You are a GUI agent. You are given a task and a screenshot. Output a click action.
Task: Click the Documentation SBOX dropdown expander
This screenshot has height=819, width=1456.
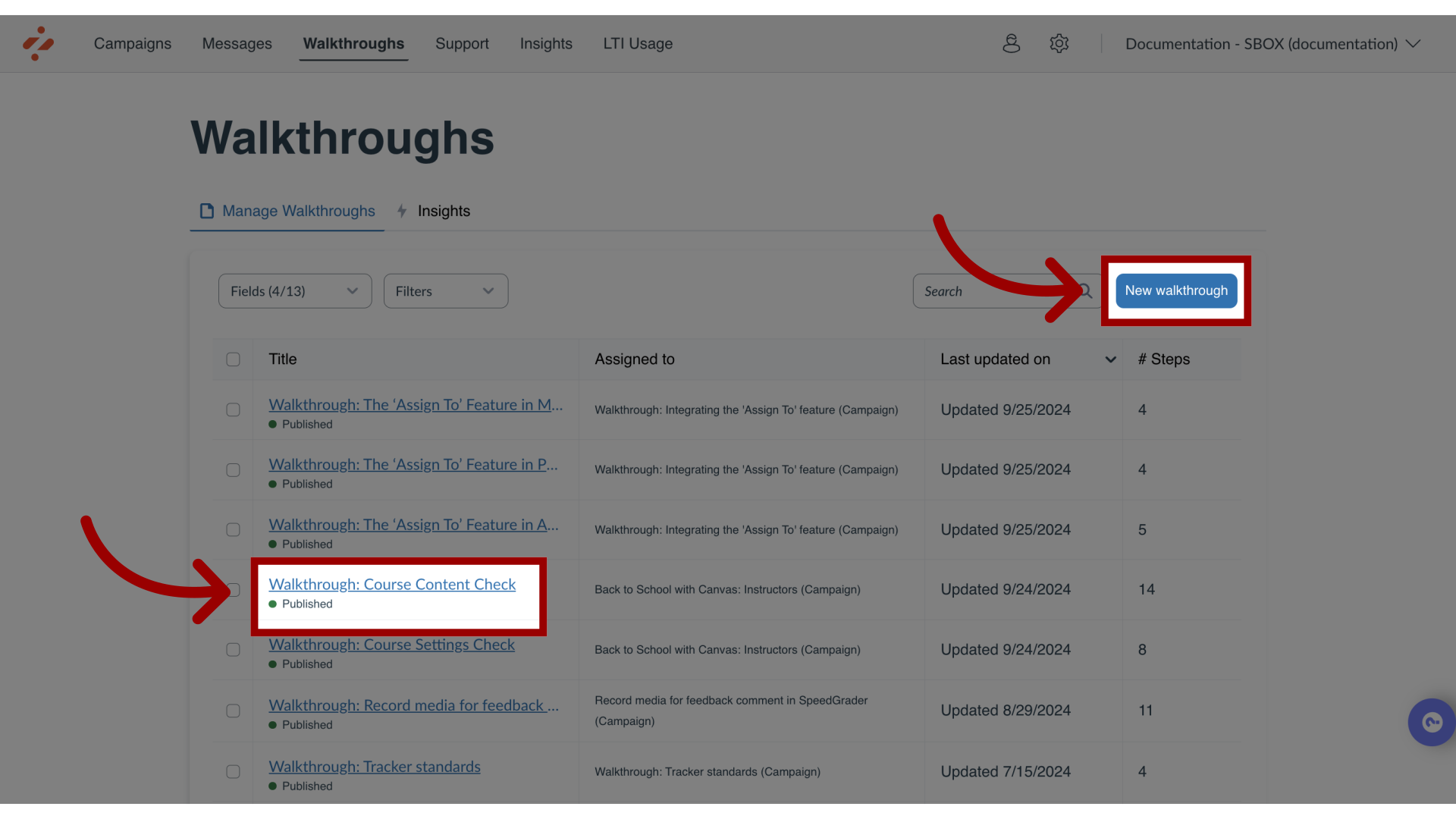click(1413, 44)
